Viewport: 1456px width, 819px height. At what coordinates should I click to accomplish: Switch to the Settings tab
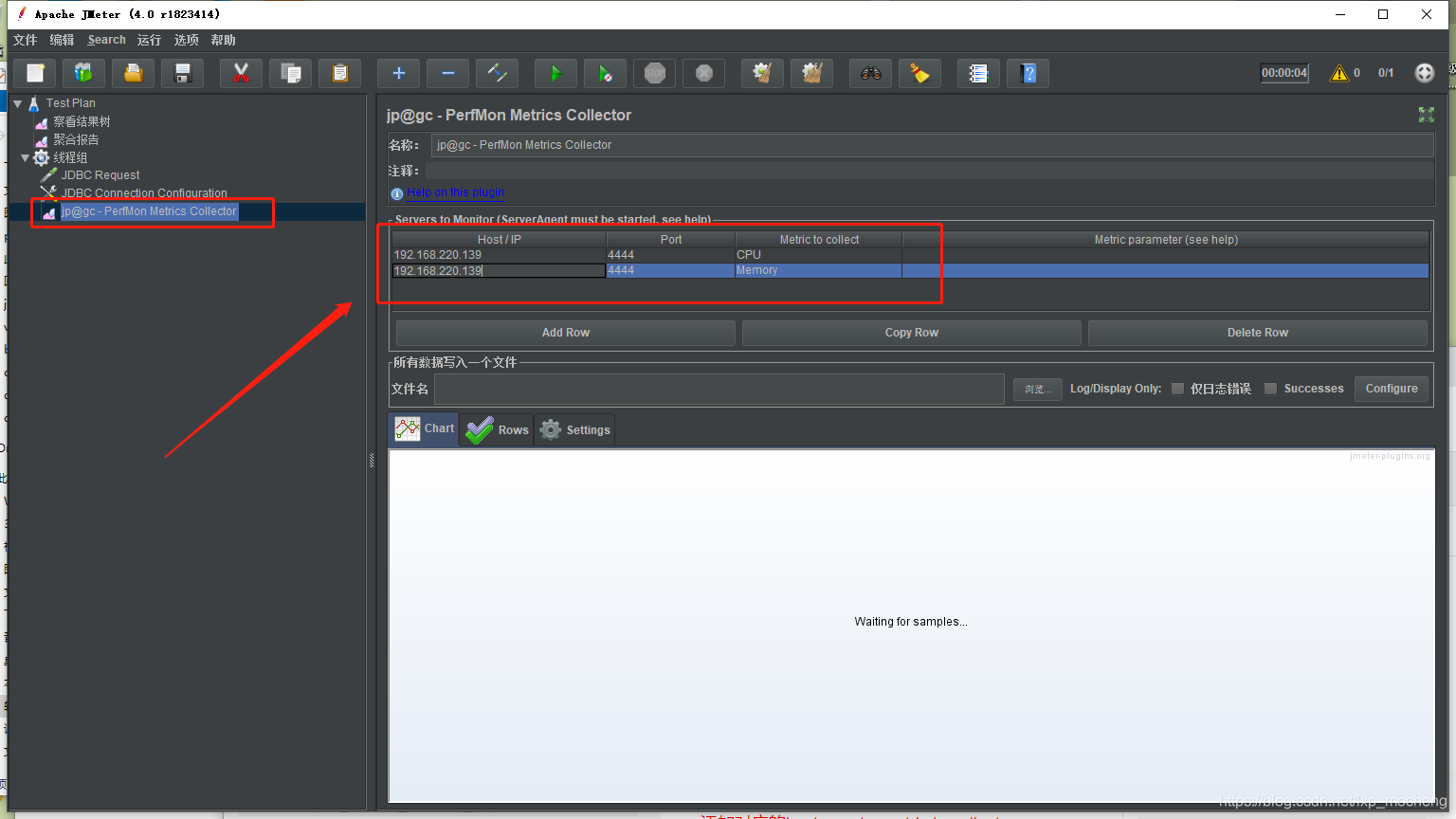[x=574, y=429]
